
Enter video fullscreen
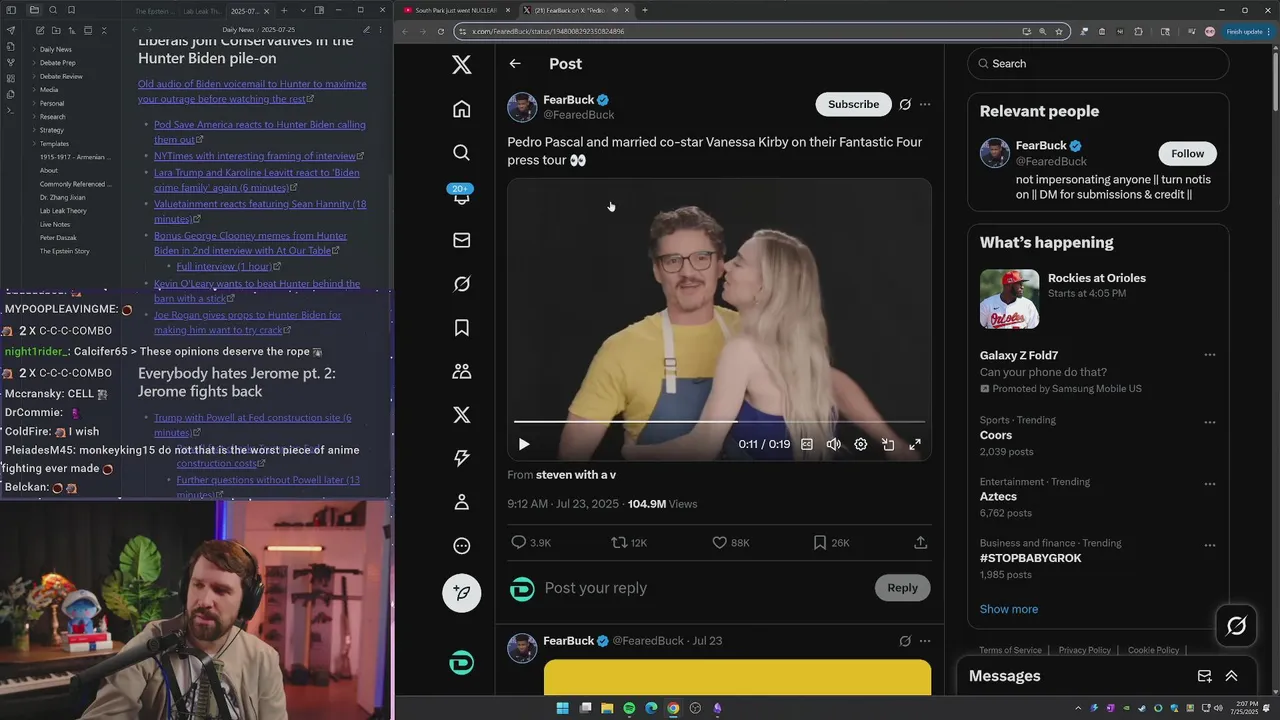pos(915,444)
